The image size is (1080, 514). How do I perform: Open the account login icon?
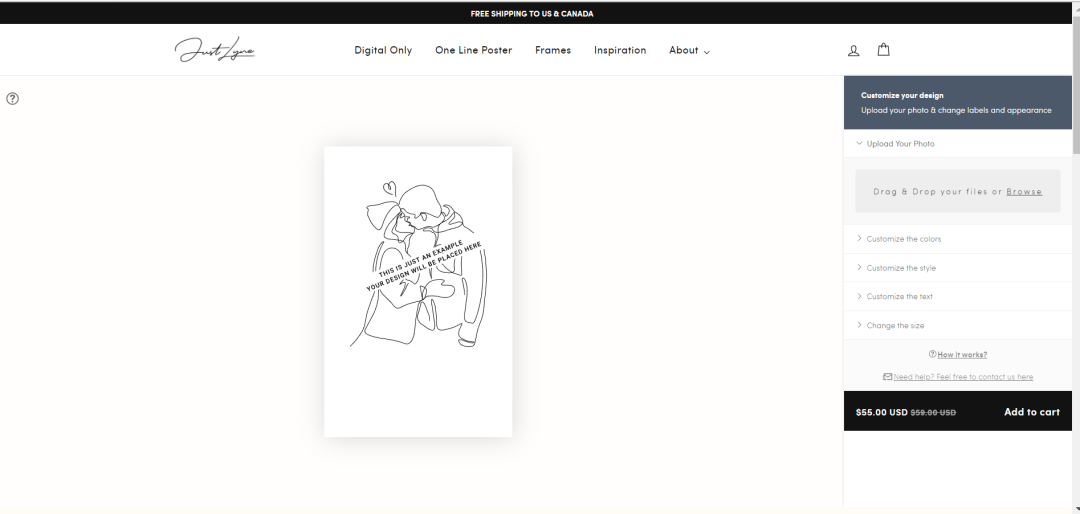click(x=853, y=50)
